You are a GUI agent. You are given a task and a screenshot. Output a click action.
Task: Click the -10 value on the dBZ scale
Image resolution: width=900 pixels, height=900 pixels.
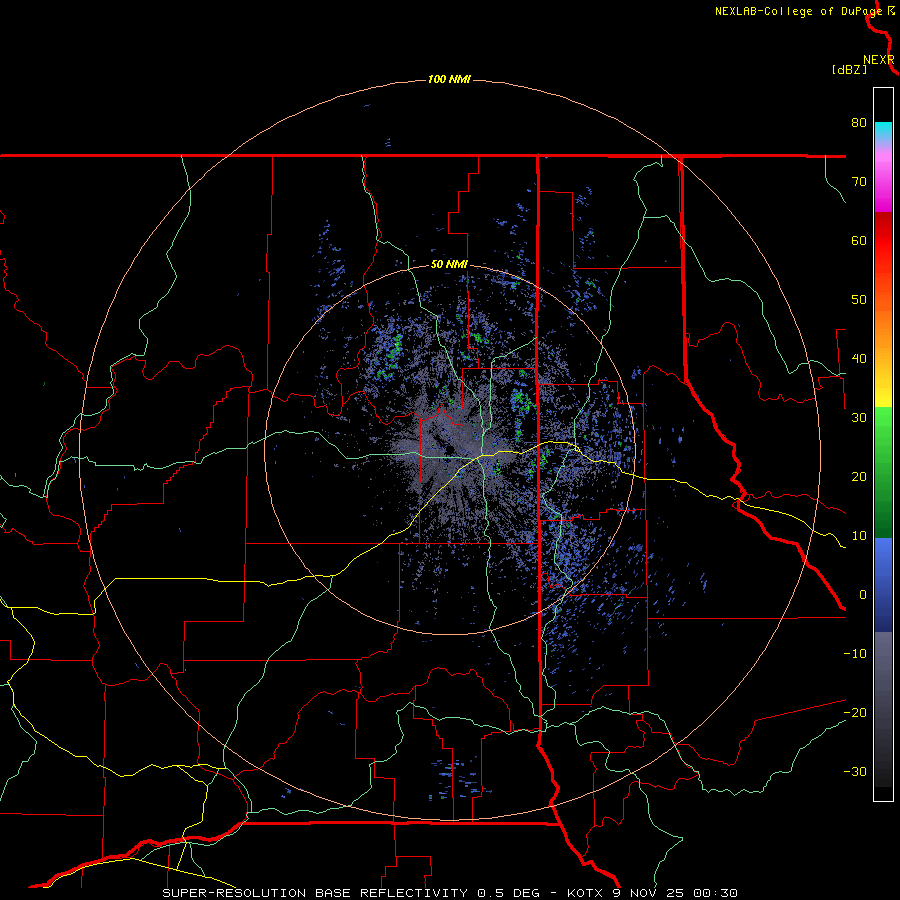855,654
